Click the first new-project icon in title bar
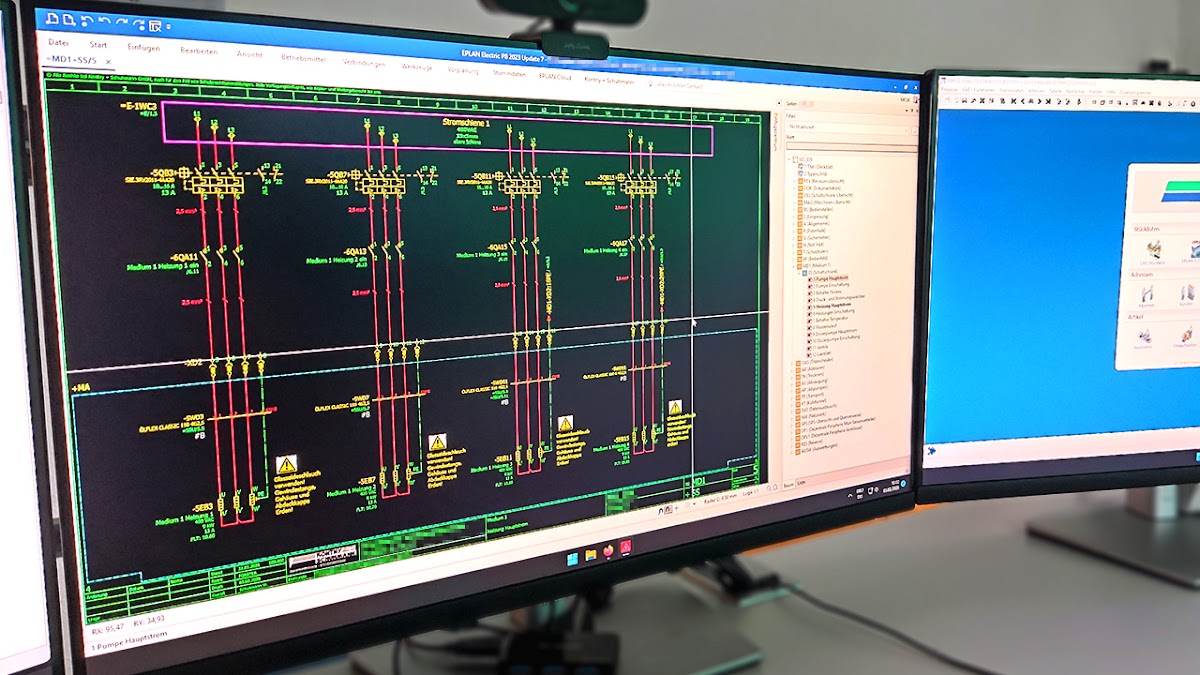 [52, 19]
